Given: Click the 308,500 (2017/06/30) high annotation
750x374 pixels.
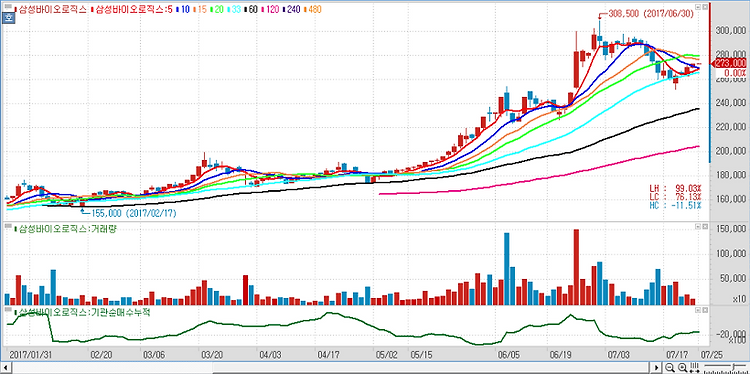Looking at the screenshot, I should pyautogui.click(x=651, y=14).
